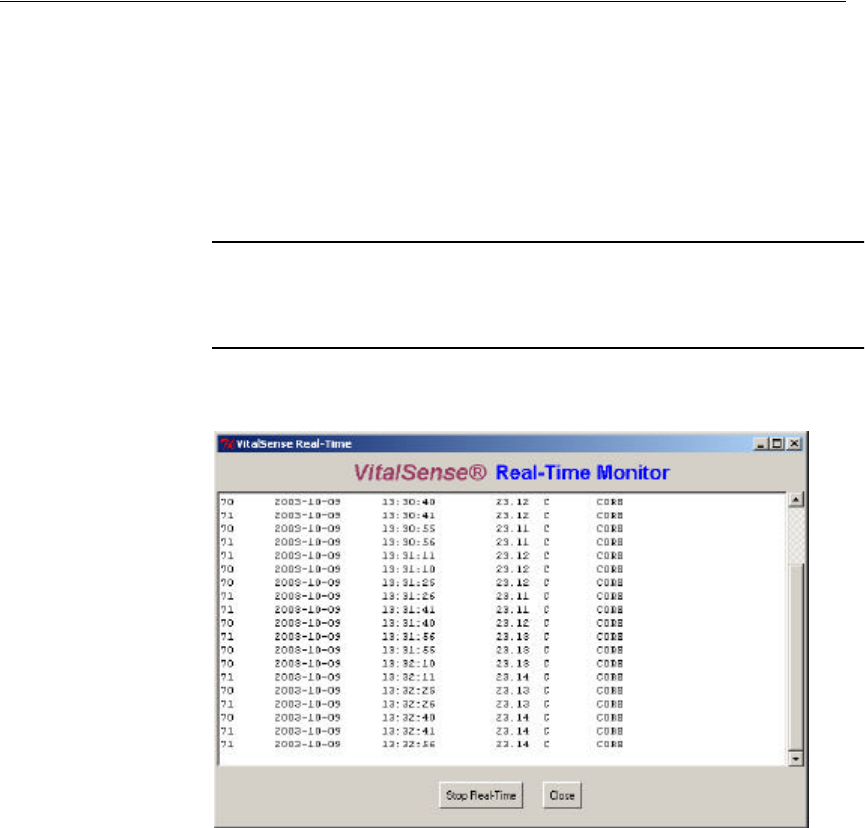
Task: Select the time value 13:31:10
Action: [x=408, y=569]
